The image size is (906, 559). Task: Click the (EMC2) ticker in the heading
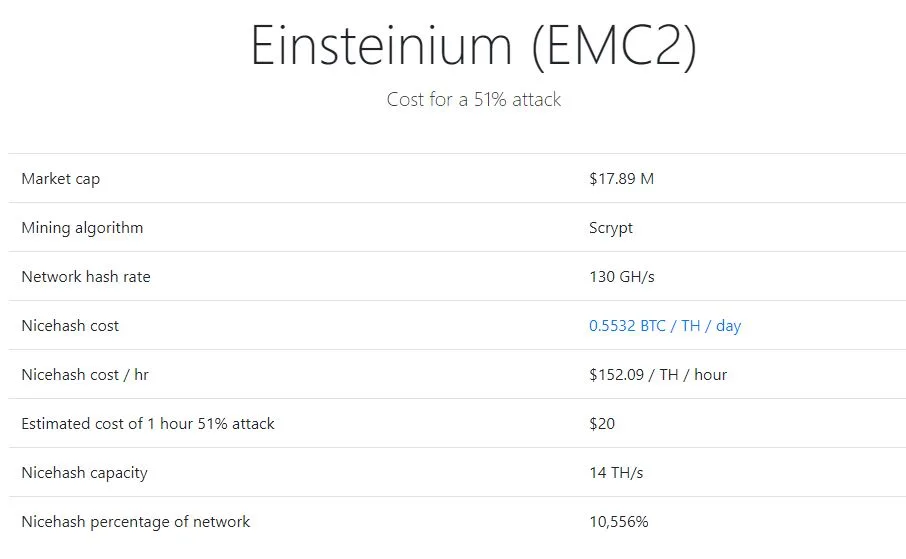613,45
